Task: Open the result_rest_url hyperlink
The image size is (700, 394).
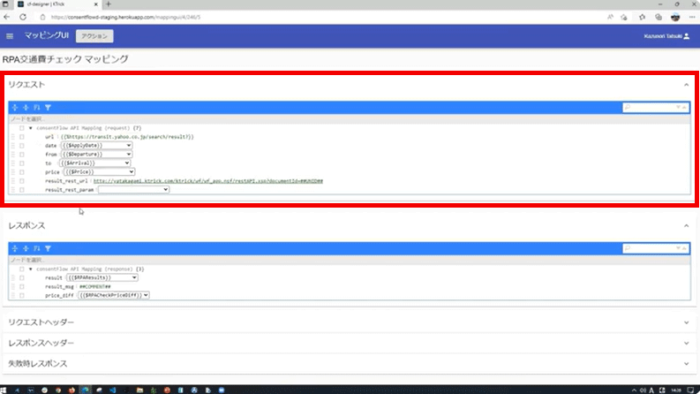Action: pos(208,181)
